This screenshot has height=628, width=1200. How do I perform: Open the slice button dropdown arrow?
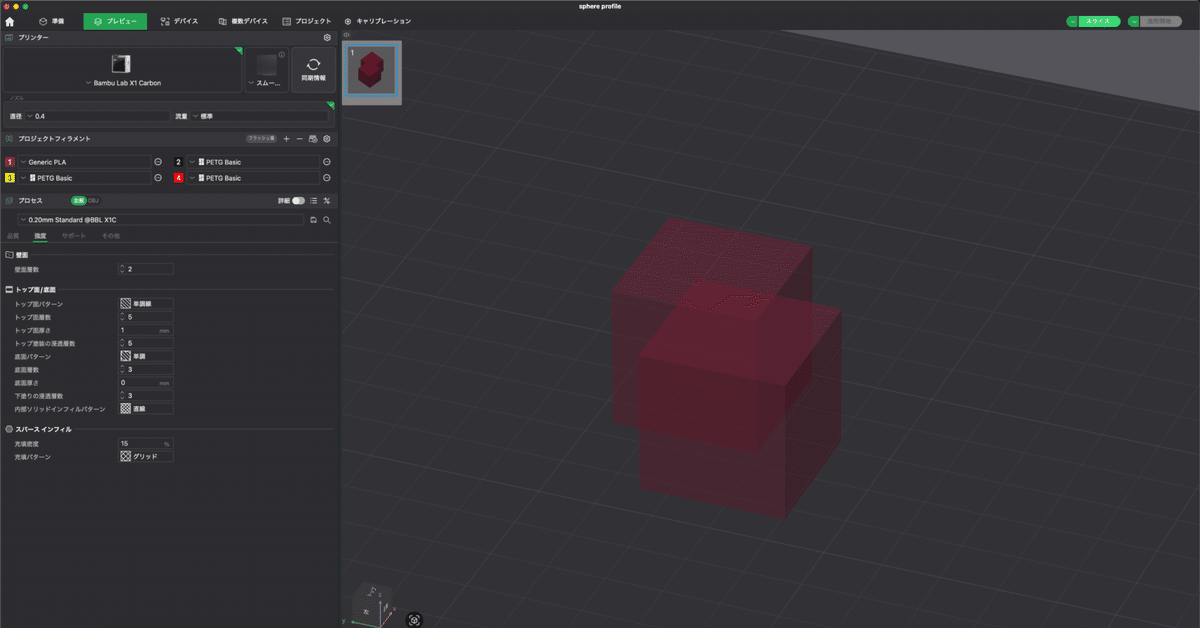[1072, 21]
